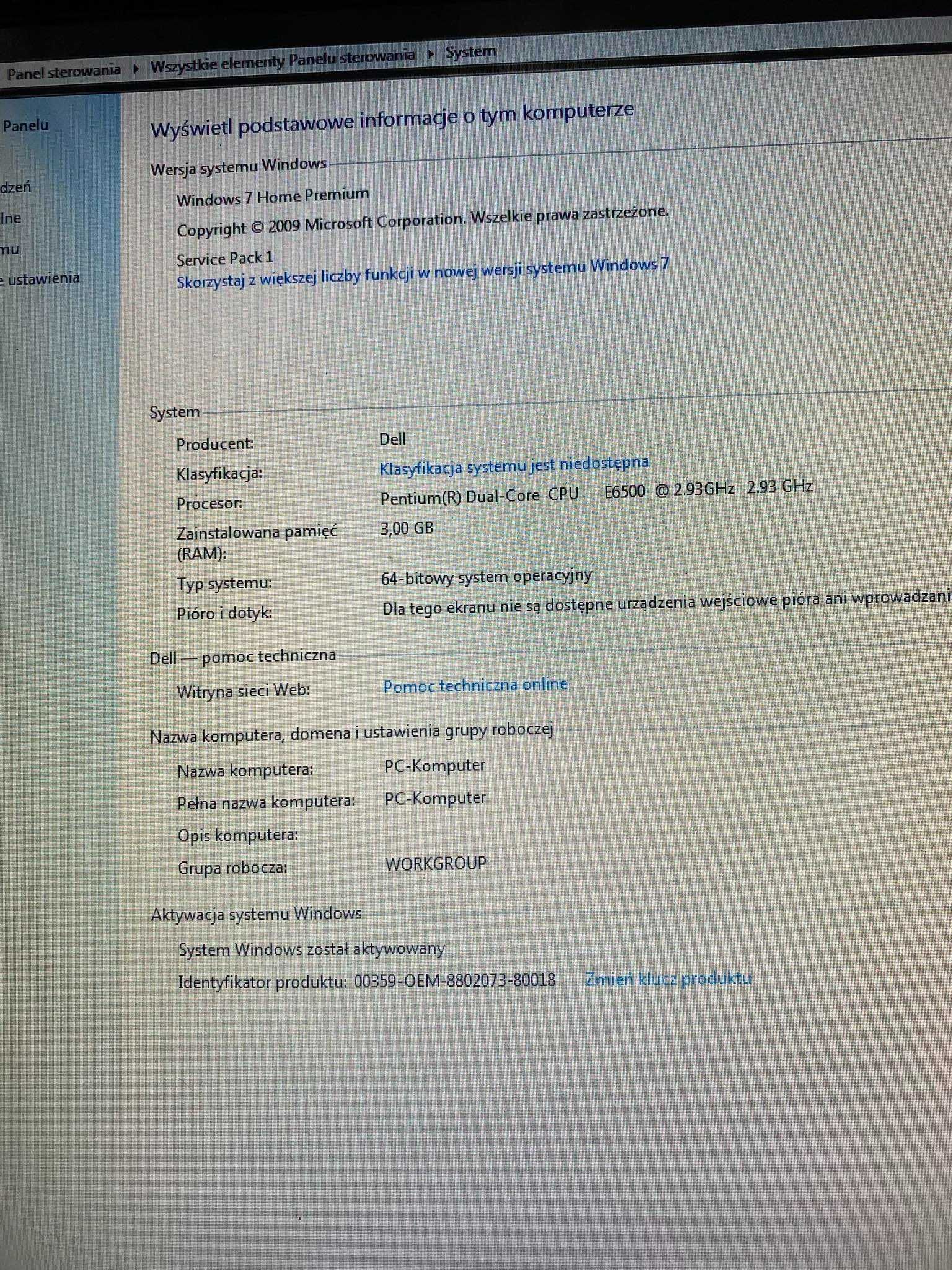952x1270 pixels.
Task: Select '64-bitowy system operacyjny' value
Action: coord(487,577)
